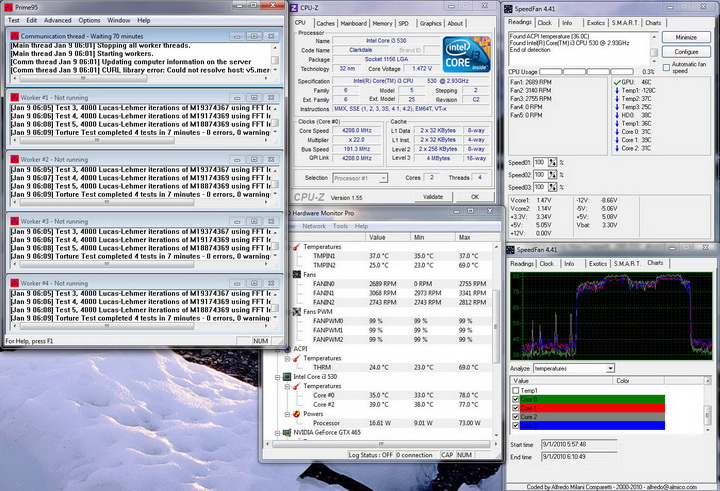The image size is (720, 491).
Task: Adjust Speed02 spinner arrows
Action: 552,175
